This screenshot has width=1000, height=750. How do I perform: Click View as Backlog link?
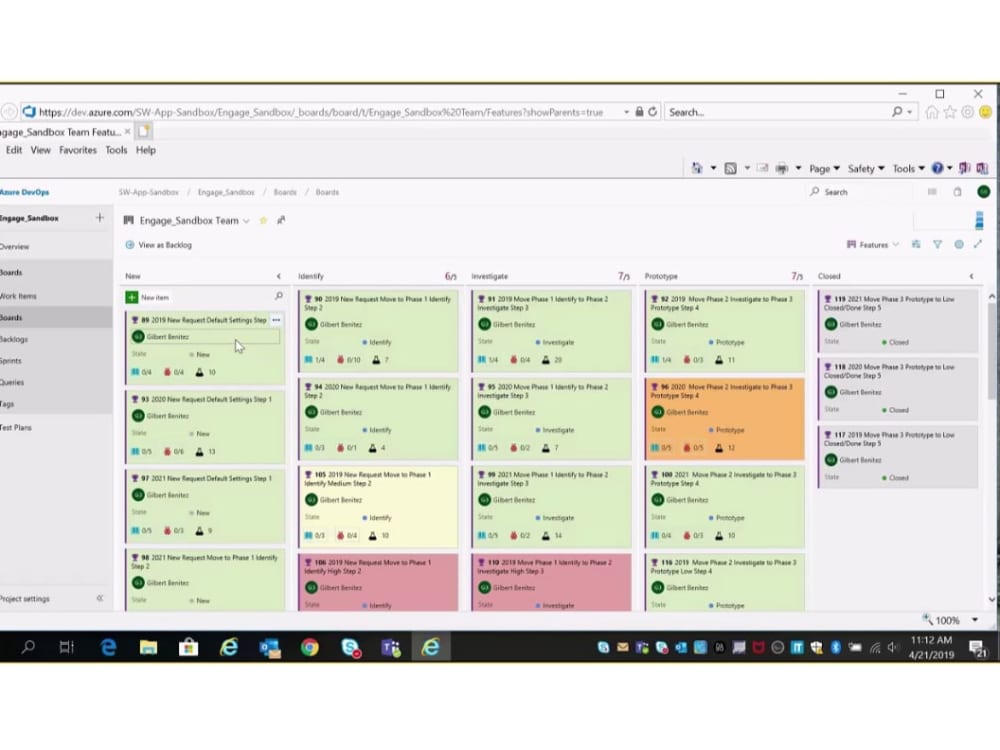tap(165, 245)
